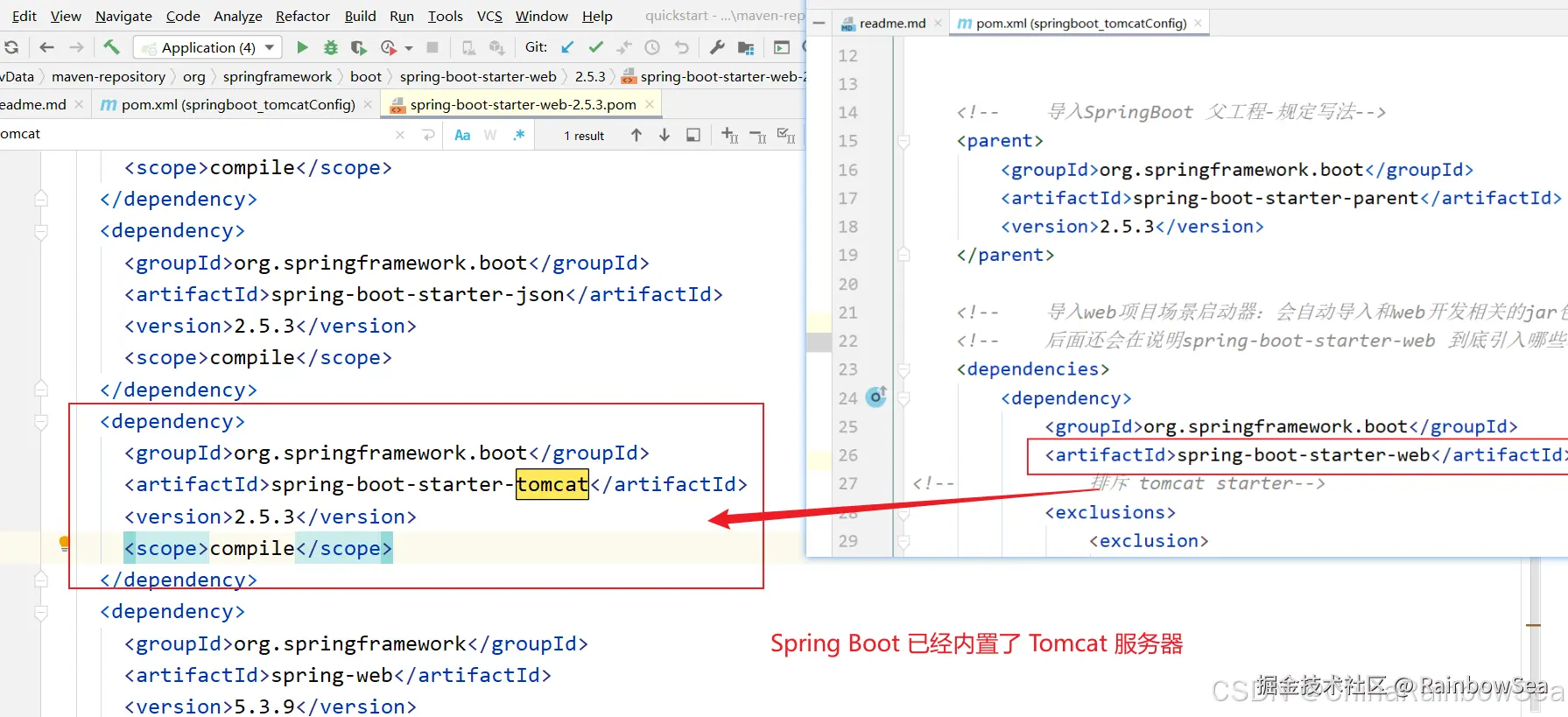This screenshot has height=717, width=1568.
Task: Click the gray Stop square icon
Action: 432,47
